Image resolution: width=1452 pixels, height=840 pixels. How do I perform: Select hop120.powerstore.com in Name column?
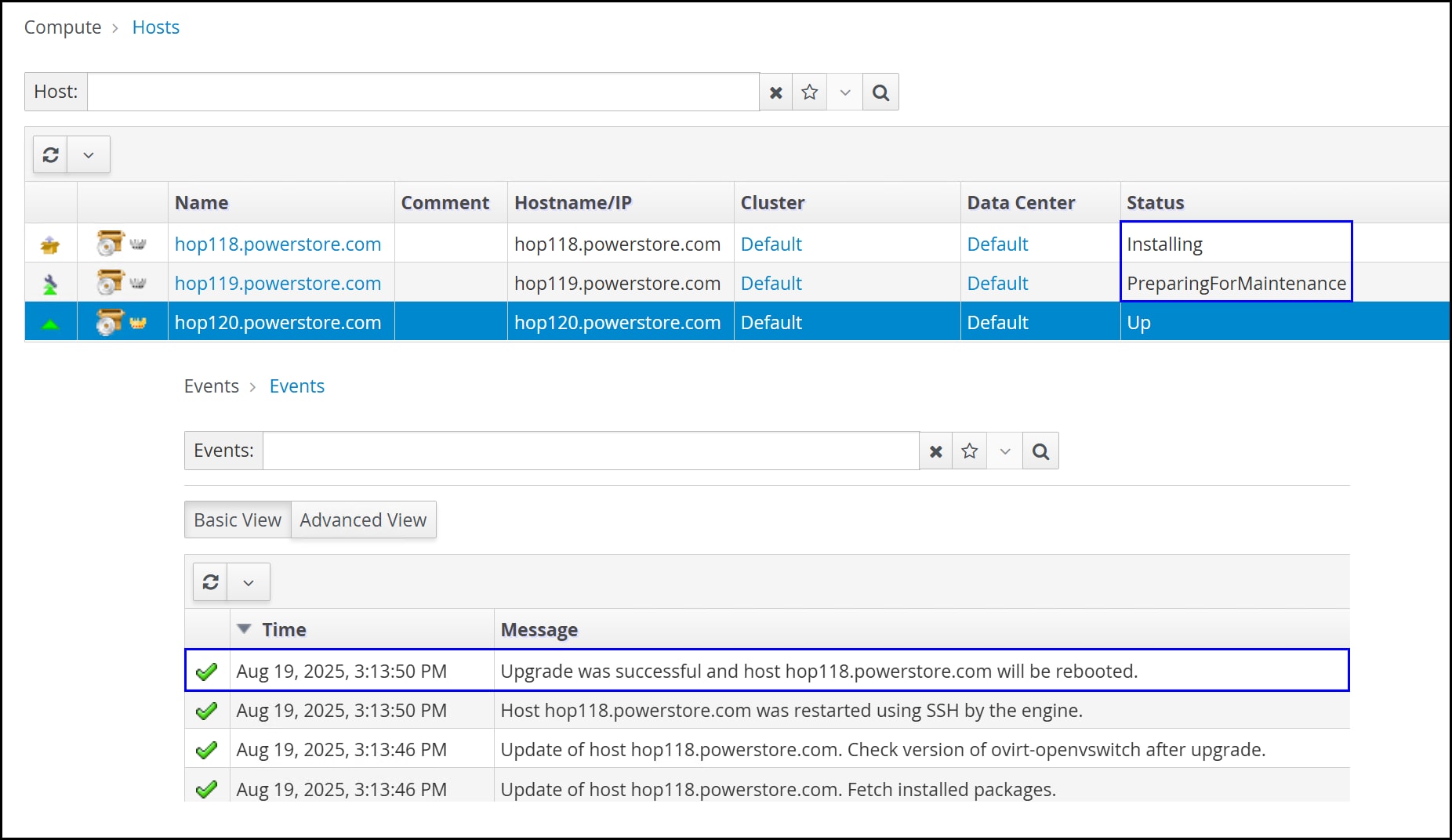click(278, 322)
